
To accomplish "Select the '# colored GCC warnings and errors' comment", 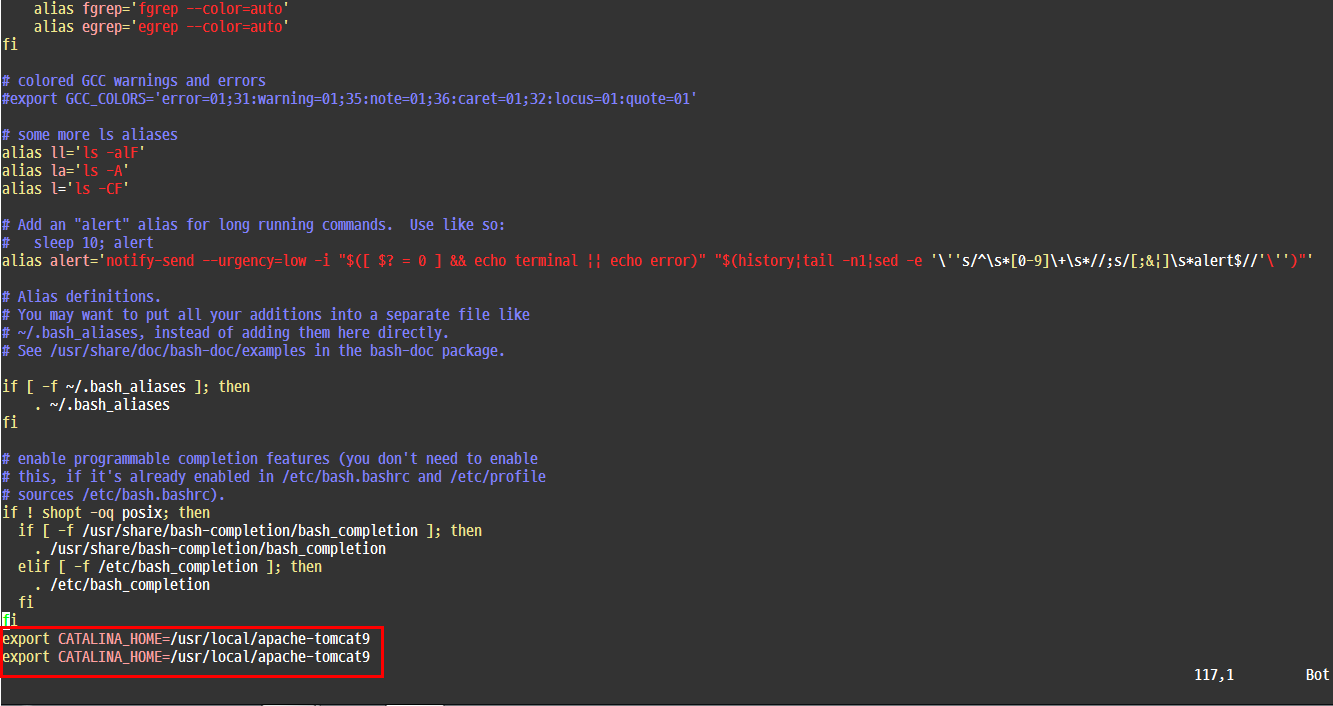I will point(134,80).
